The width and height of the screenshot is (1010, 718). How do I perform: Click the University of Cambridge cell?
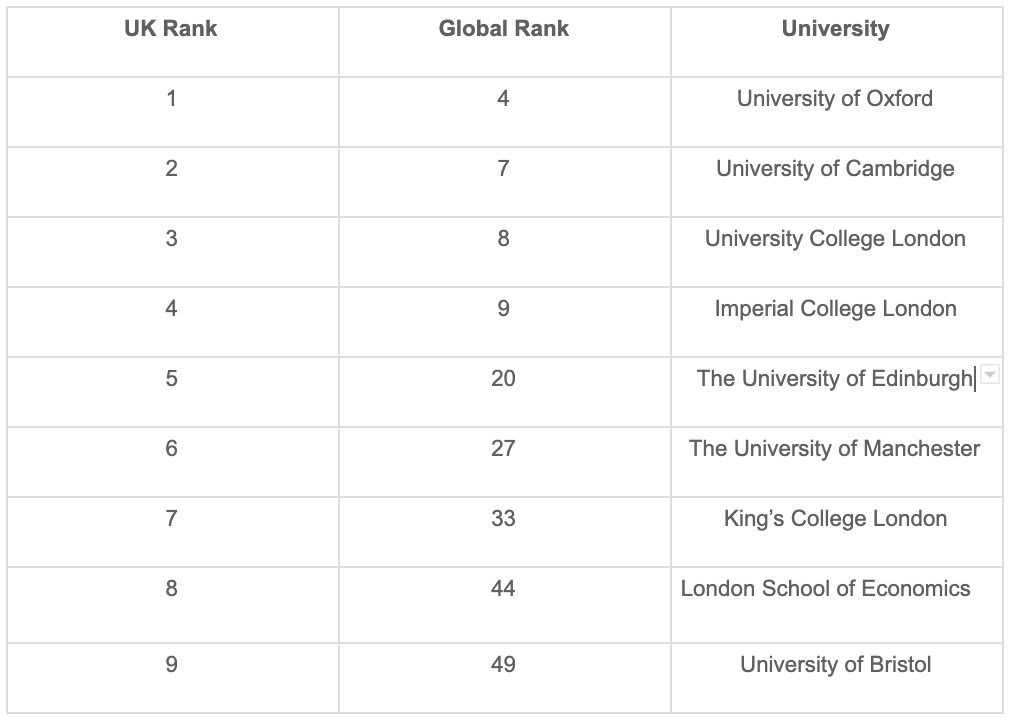click(836, 182)
